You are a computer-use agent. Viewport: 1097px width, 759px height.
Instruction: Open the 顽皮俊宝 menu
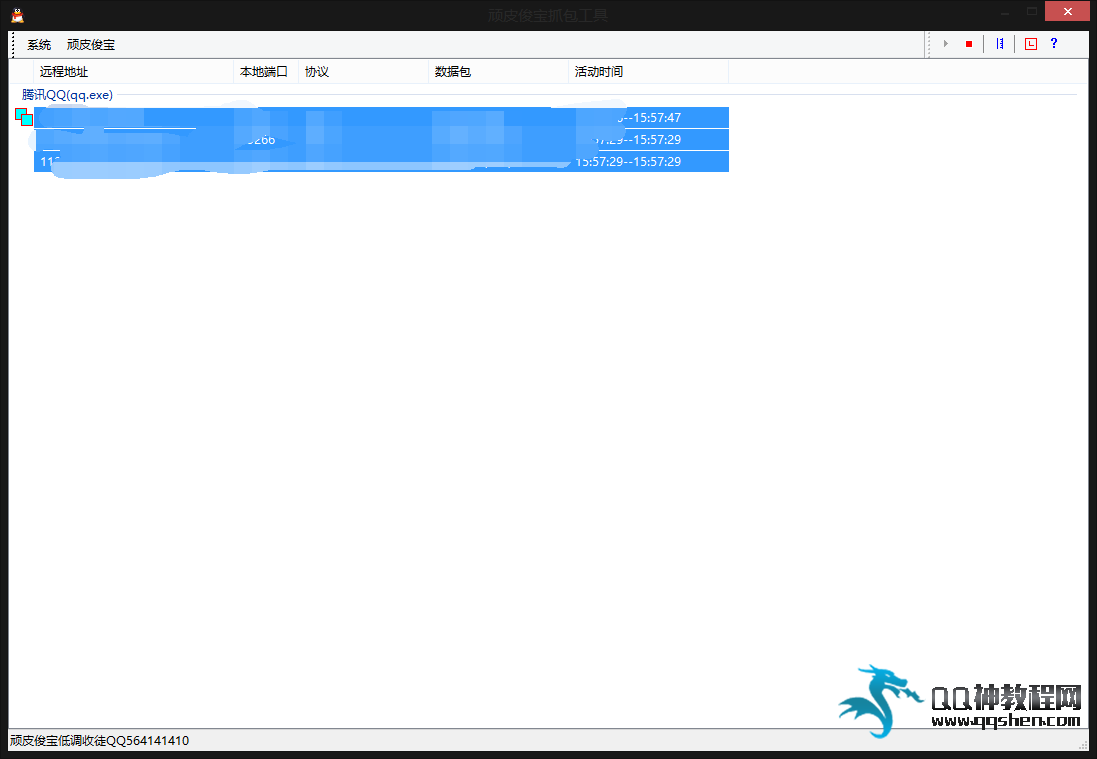(91, 45)
